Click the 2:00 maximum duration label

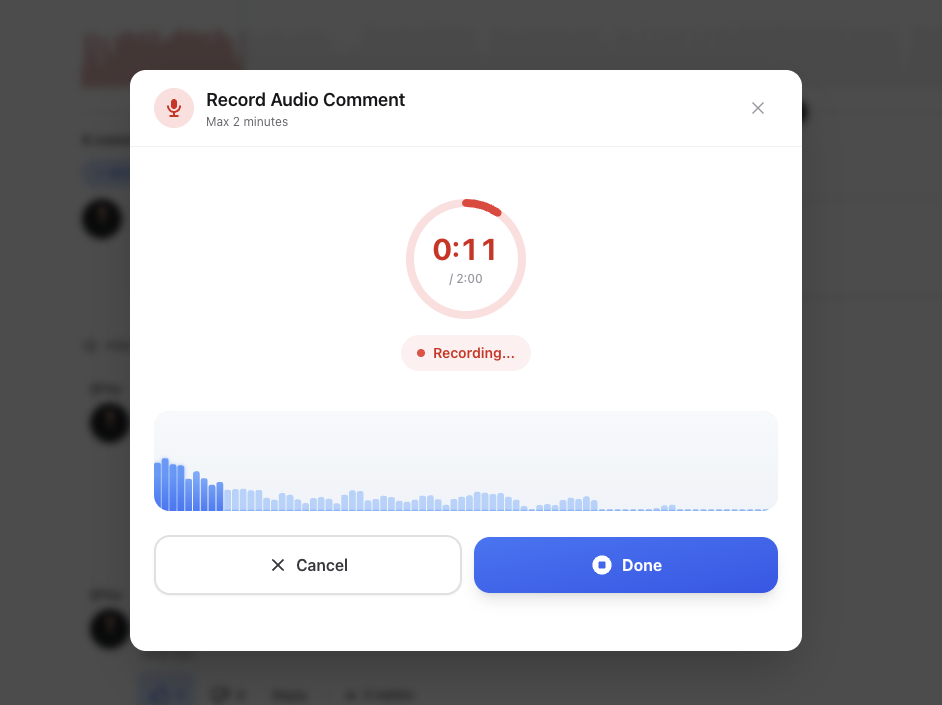(466, 279)
